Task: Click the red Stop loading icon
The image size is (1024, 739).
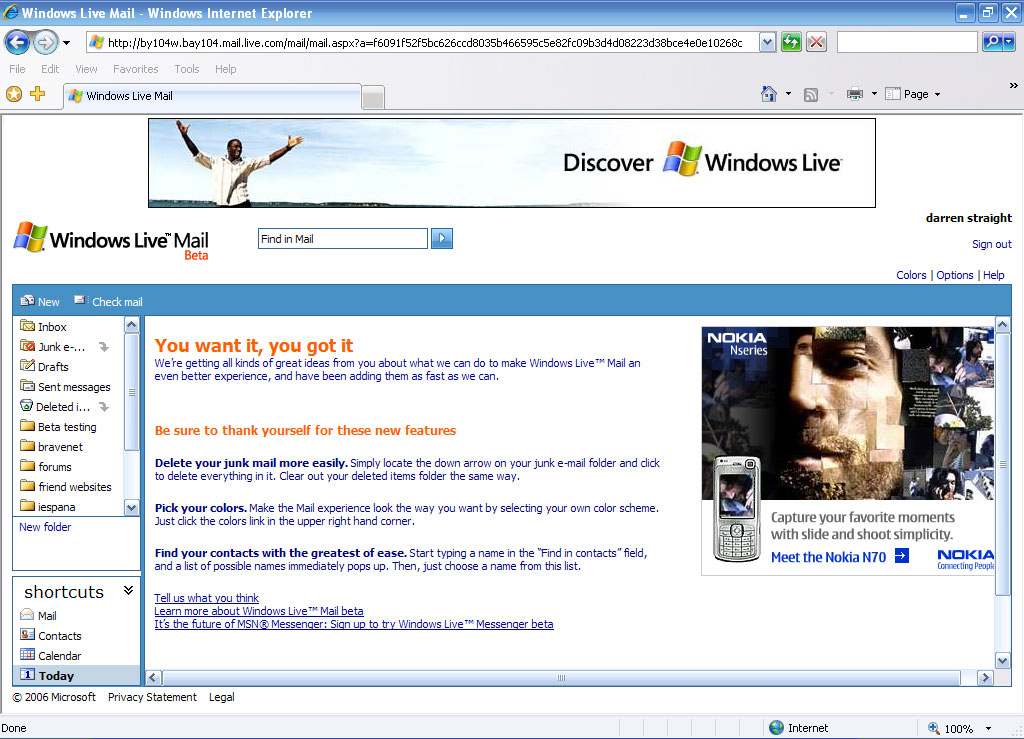Action: pyautogui.click(x=816, y=42)
